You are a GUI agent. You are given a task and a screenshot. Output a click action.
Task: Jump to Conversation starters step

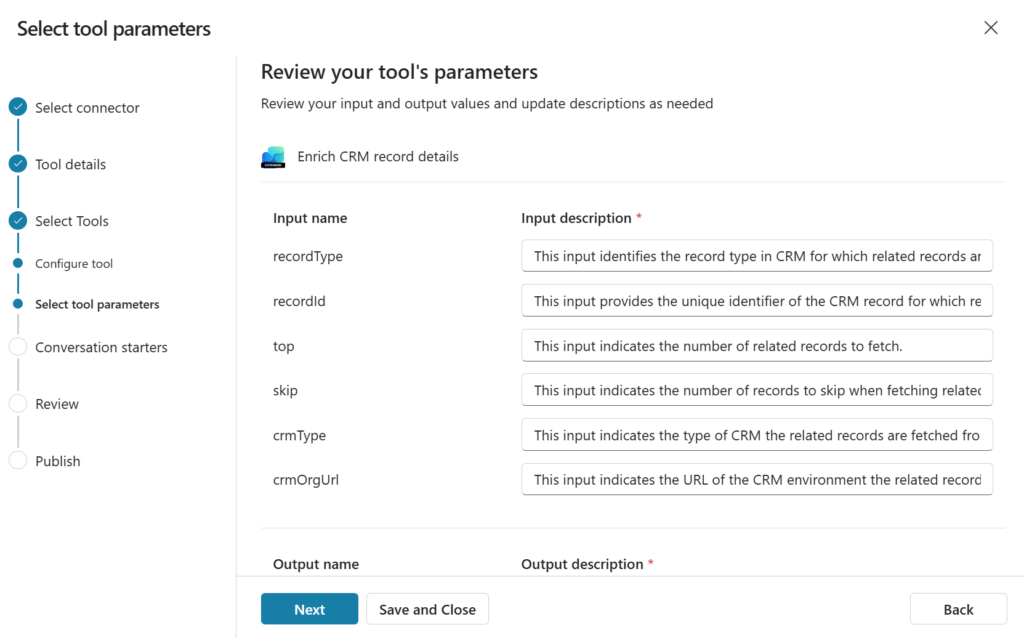click(x=101, y=348)
